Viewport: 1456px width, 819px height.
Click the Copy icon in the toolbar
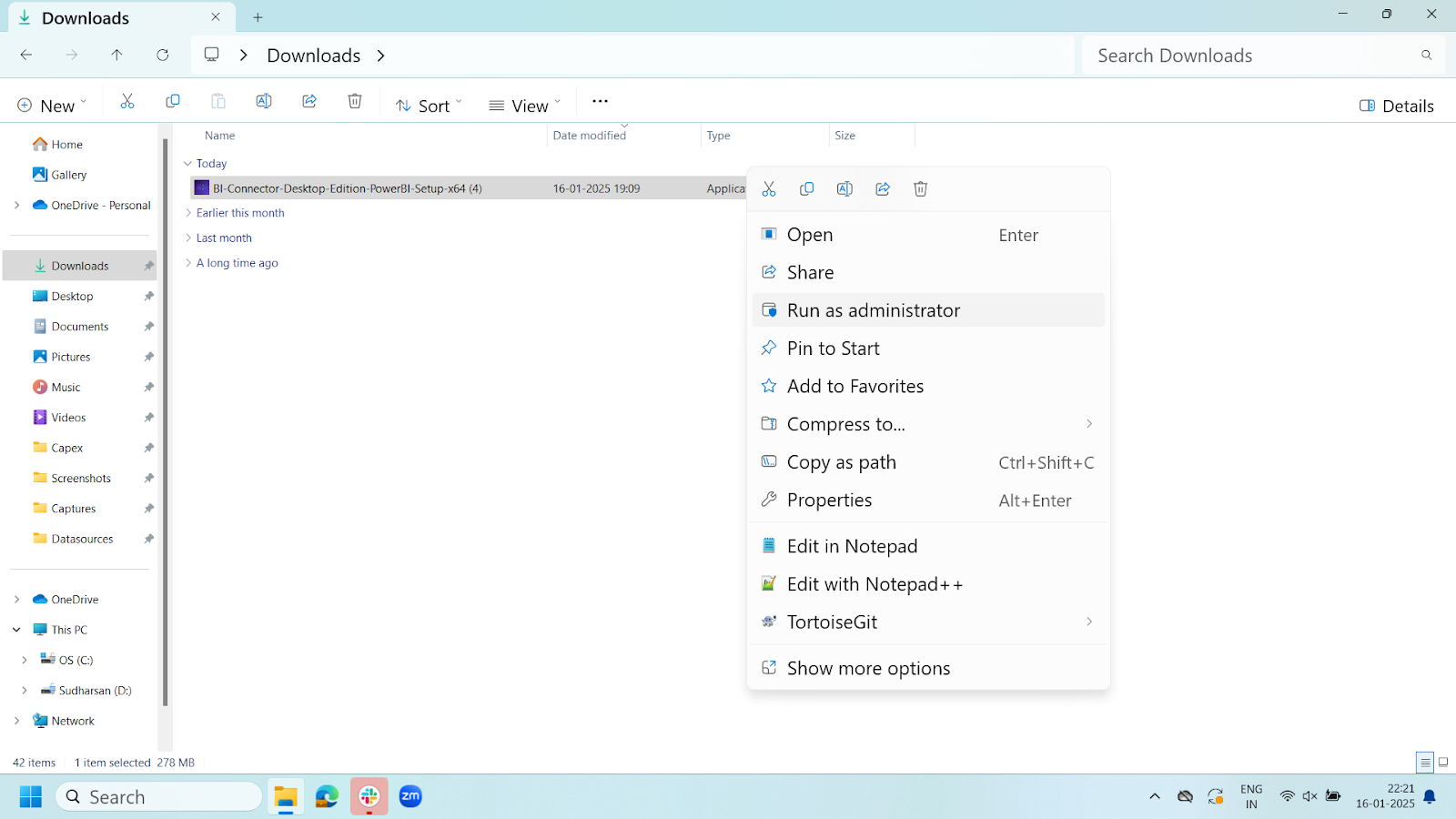pos(173,101)
